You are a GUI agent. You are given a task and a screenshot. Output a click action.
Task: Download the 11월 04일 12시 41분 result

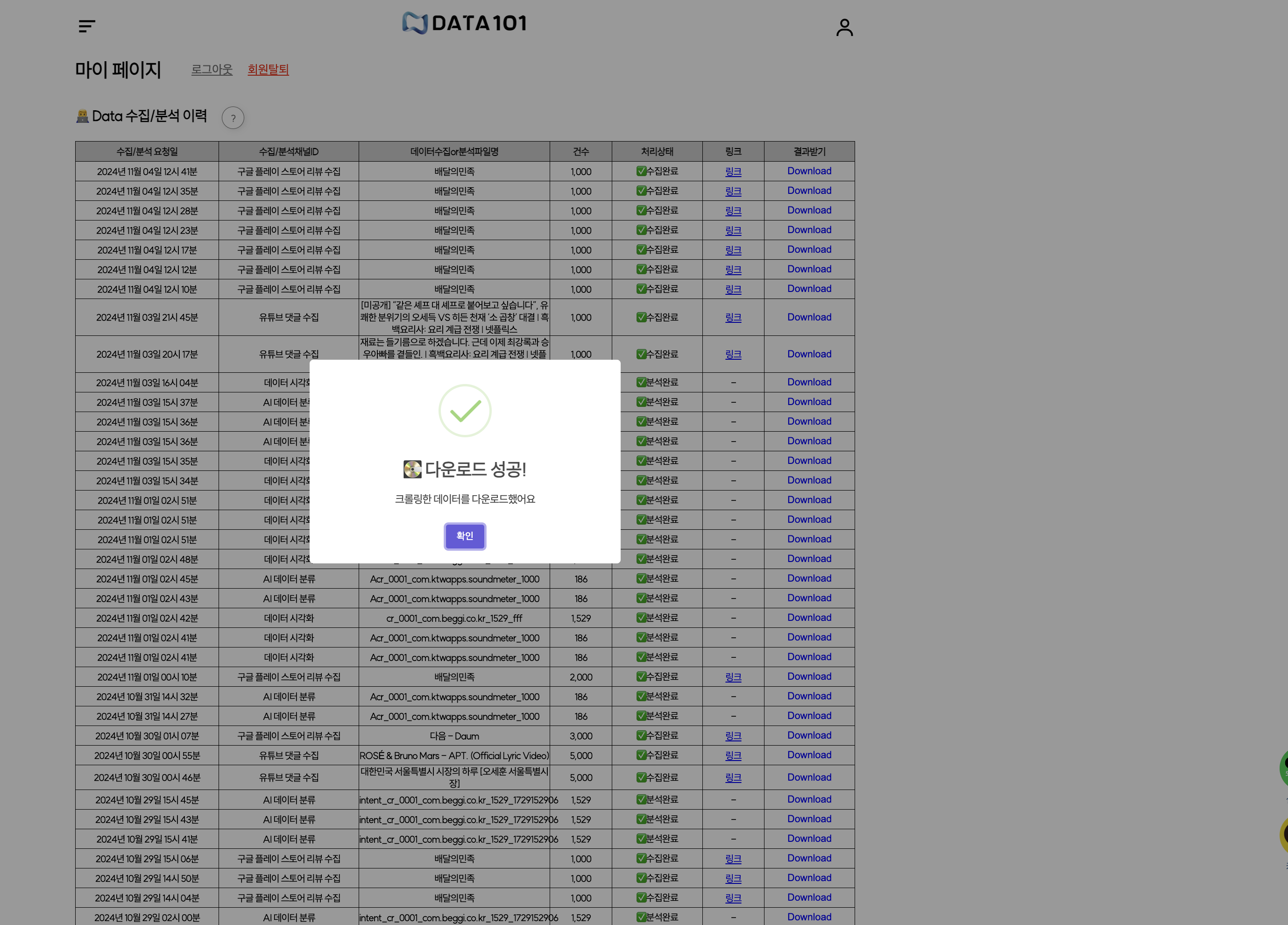809,171
